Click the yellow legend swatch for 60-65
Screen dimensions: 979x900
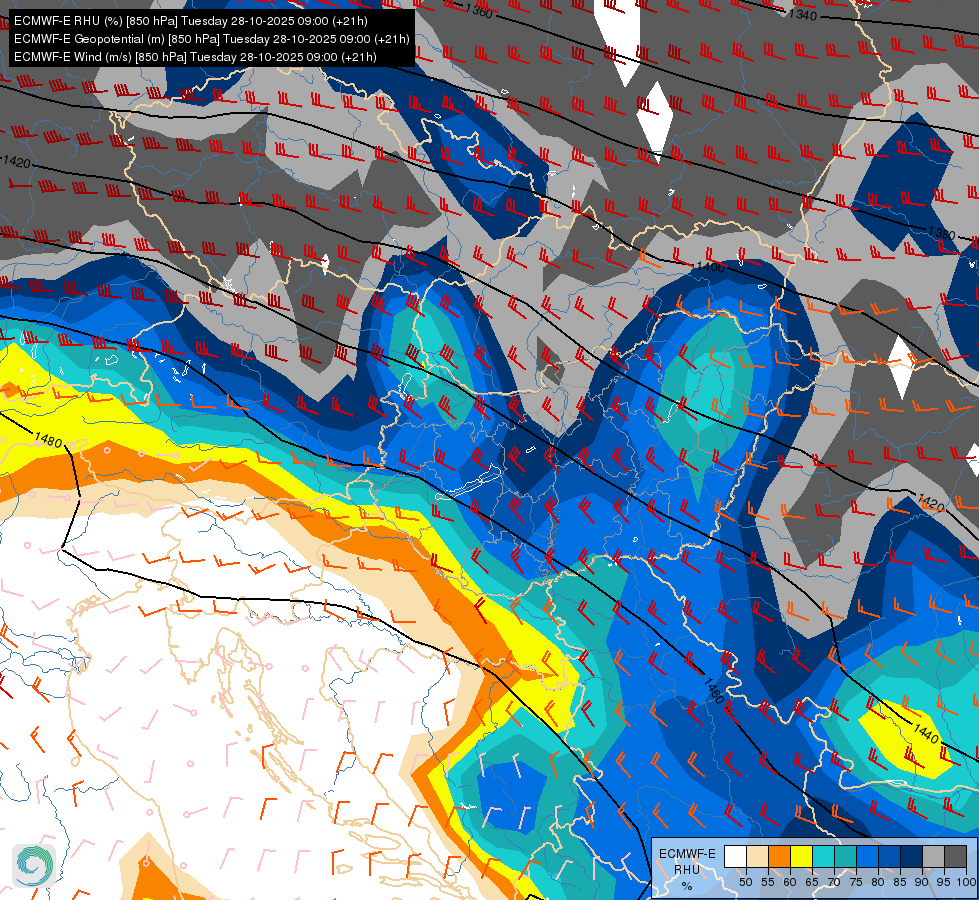[x=802, y=856]
